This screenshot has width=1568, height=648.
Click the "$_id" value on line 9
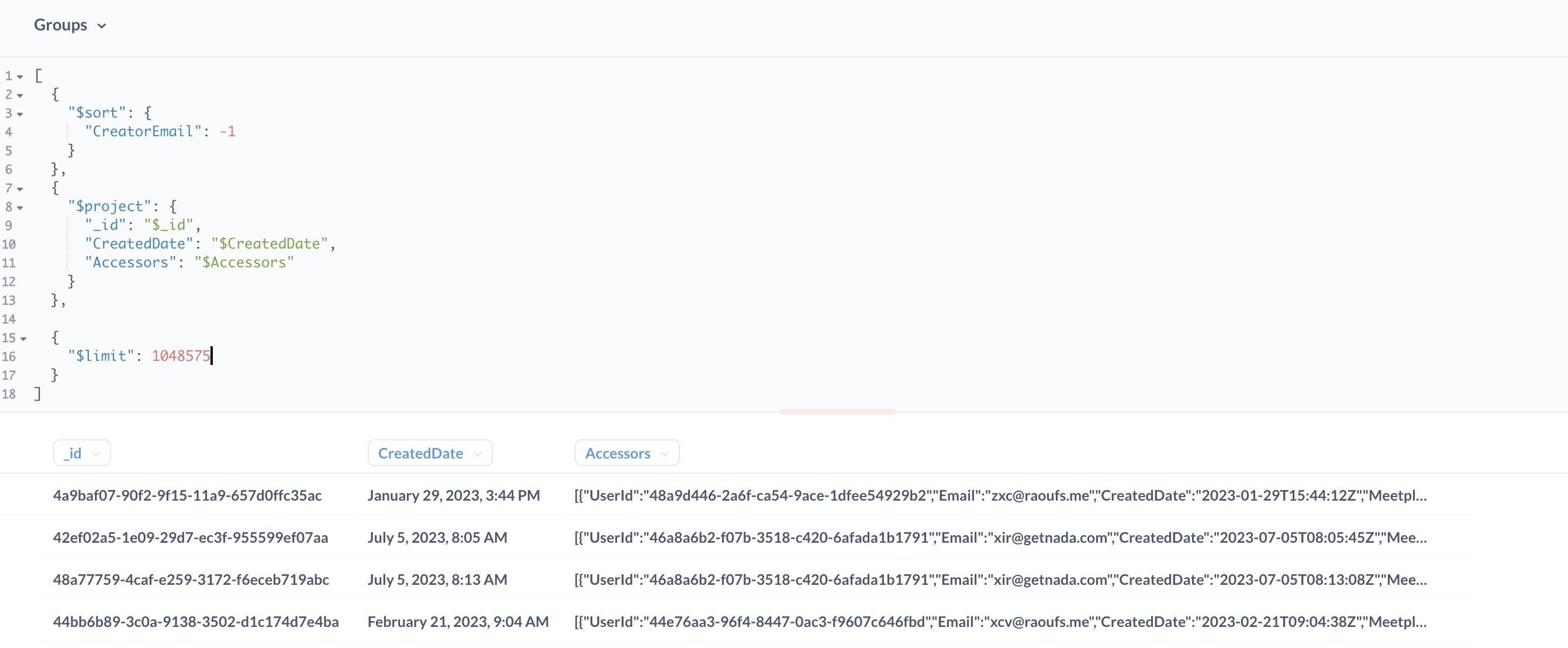point(168,225)
